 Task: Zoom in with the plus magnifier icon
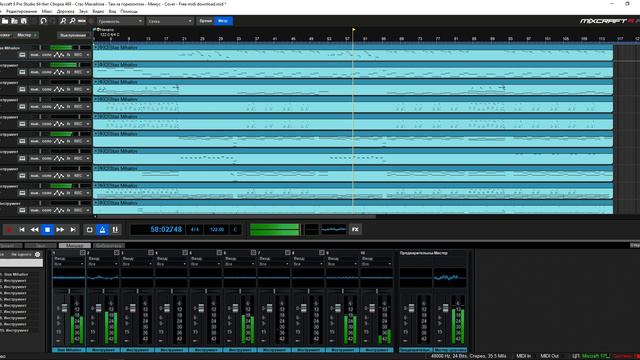(x=63, y=21)
